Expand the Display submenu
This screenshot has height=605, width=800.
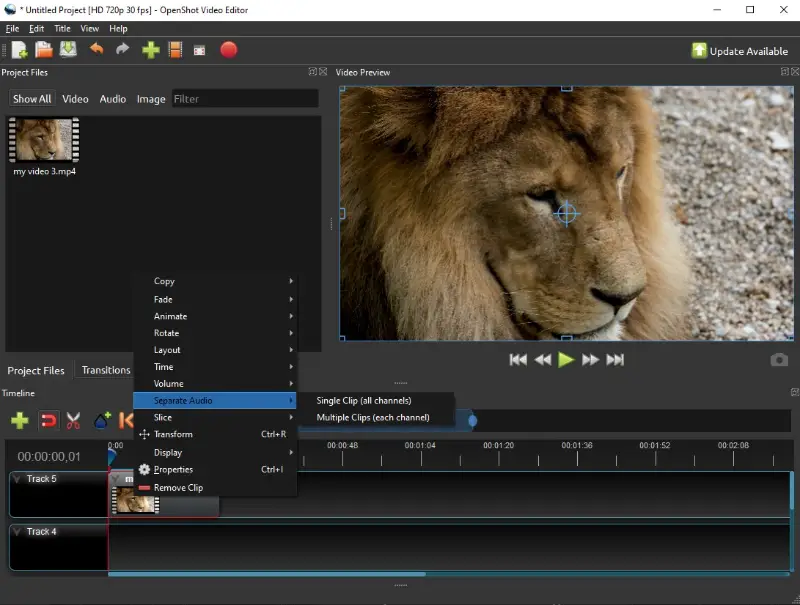[215, 452]
